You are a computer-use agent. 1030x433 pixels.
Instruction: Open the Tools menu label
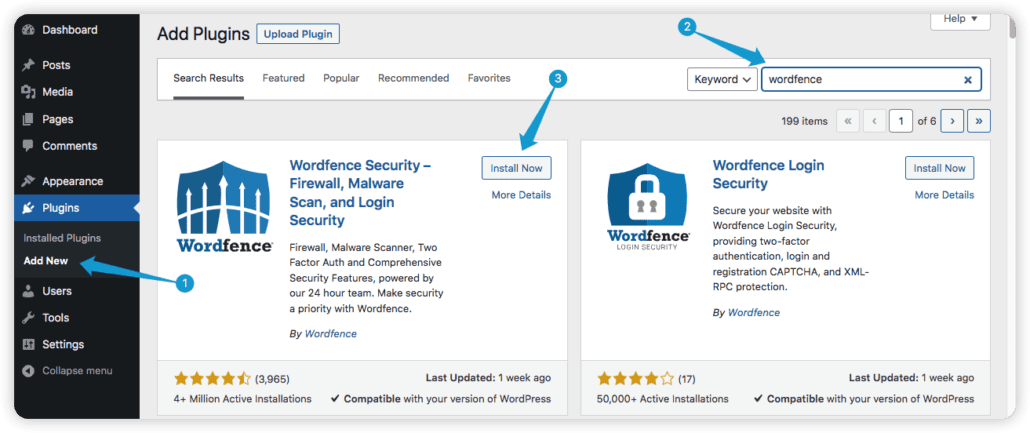click(x=56, y=318)
